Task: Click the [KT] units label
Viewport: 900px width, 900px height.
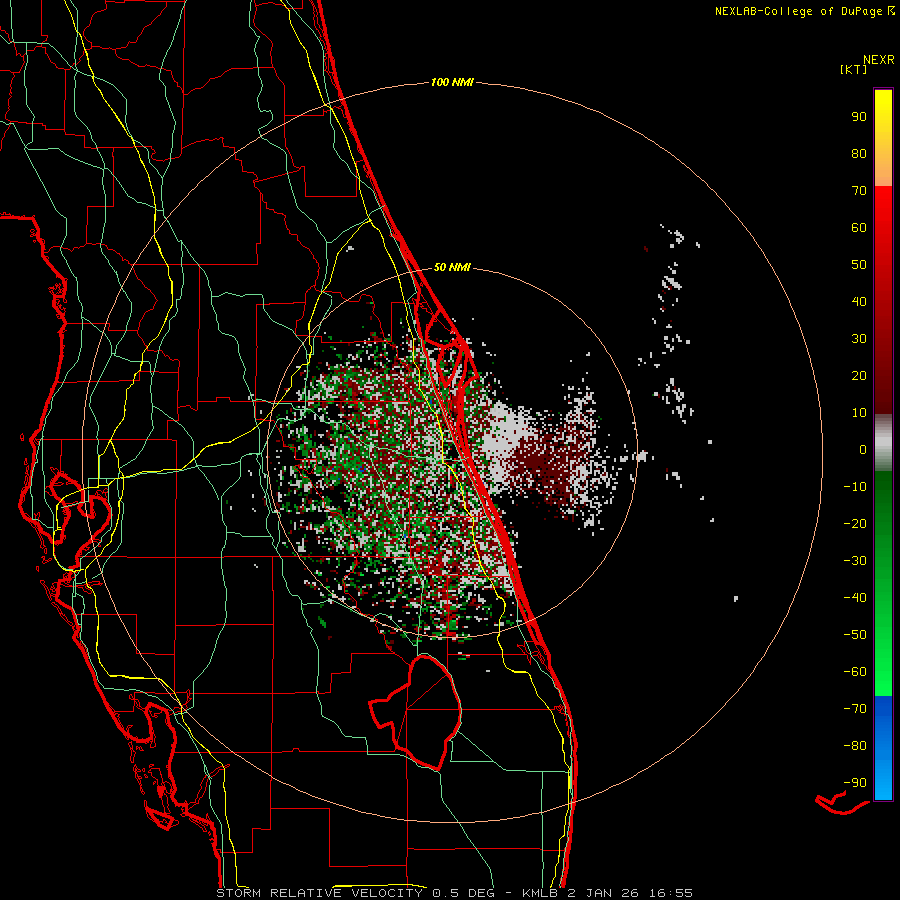Action: click(x=854, y=69)
